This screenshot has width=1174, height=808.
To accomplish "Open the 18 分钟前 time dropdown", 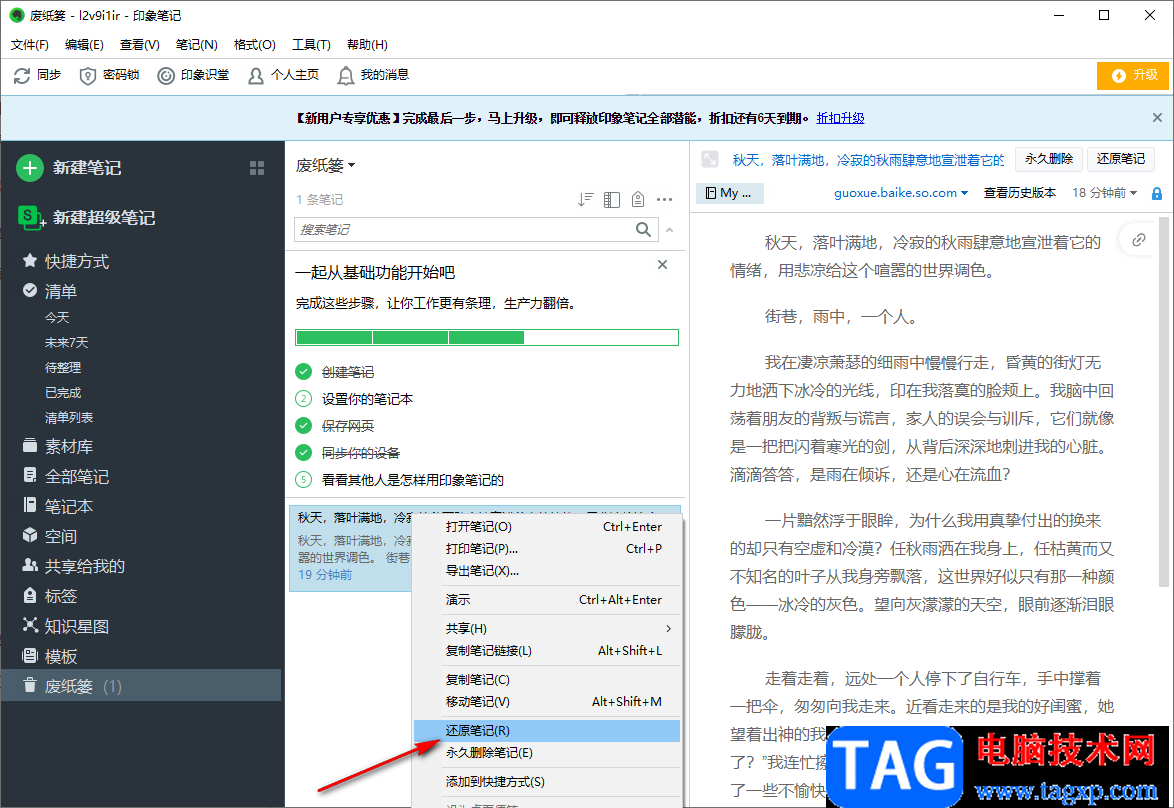I will coord(1104,193).
